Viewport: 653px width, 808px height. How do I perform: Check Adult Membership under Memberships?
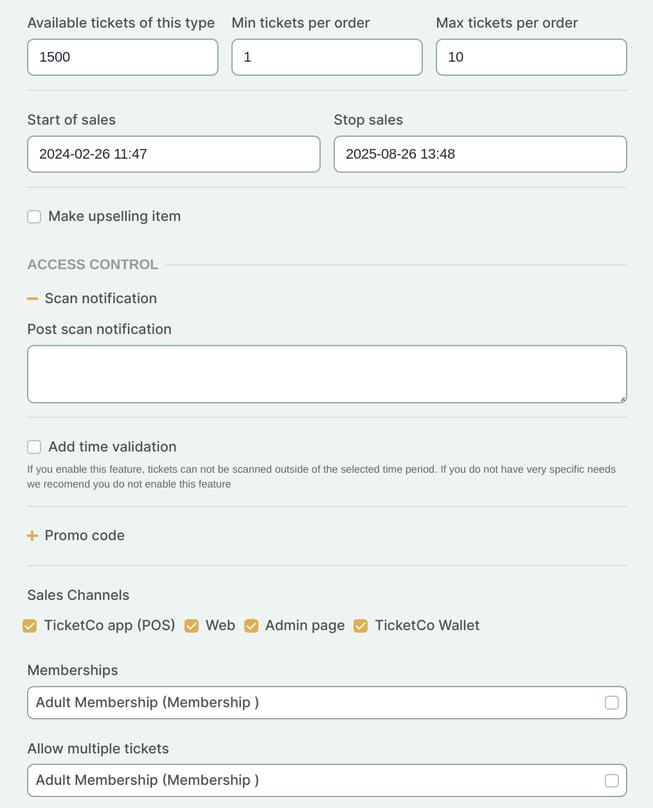[612, 703]
